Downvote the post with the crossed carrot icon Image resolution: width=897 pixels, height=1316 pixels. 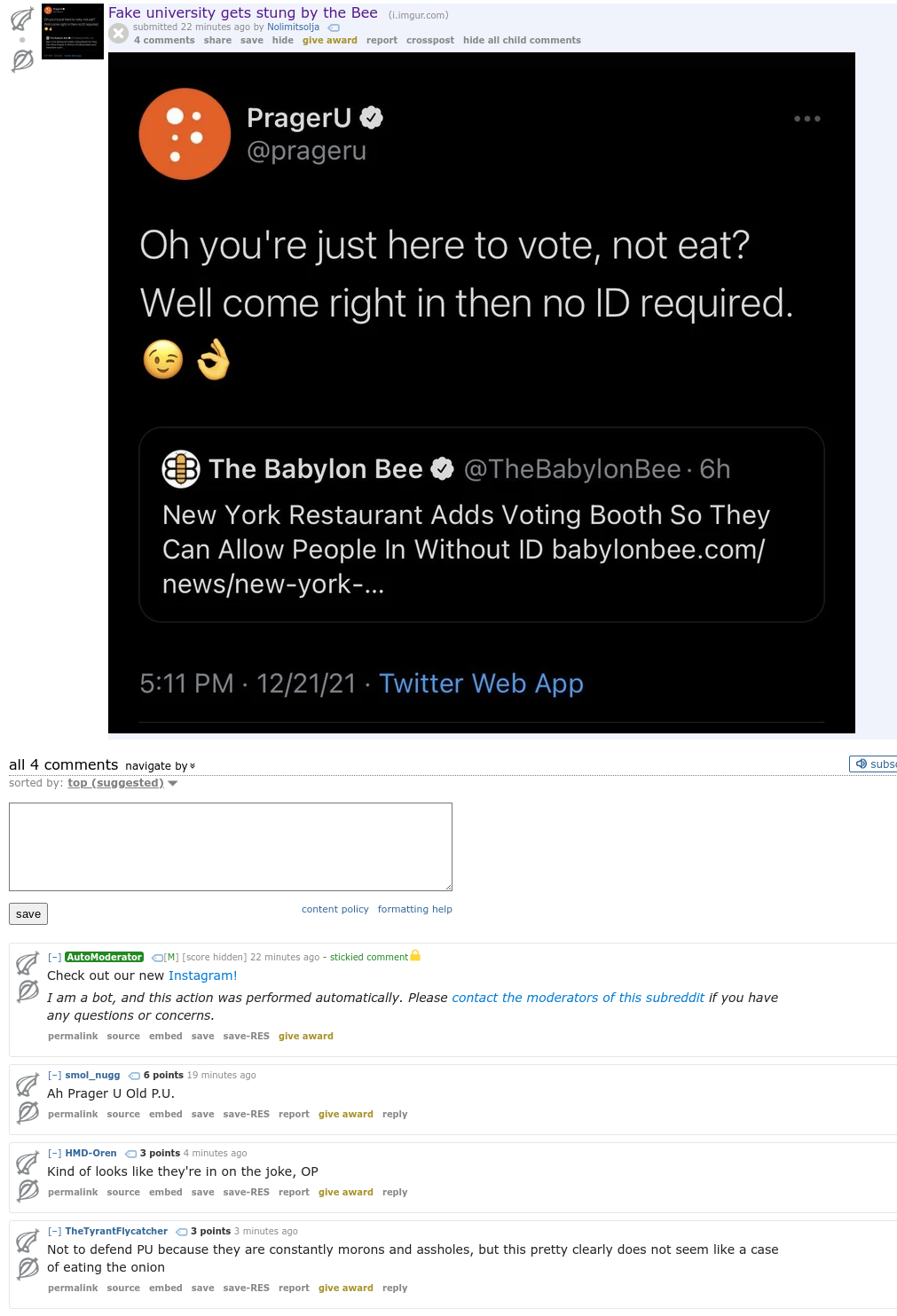tap(22, 60)
